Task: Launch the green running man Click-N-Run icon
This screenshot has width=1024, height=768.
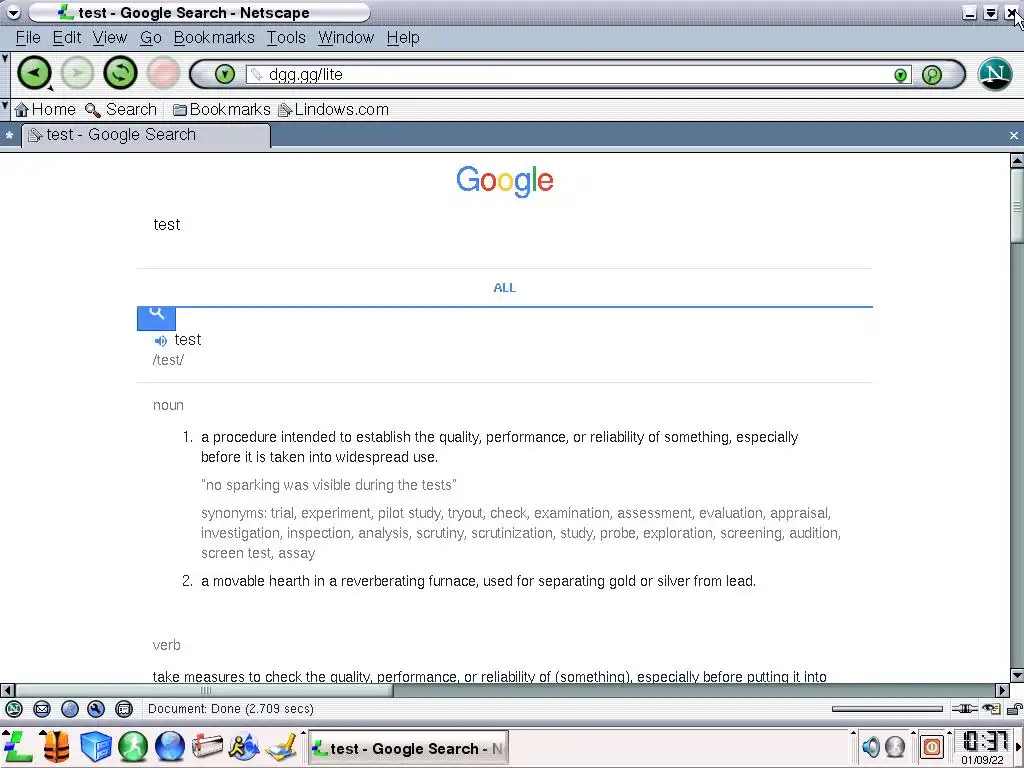Action: pyautogui.click(x=133, y=747)
